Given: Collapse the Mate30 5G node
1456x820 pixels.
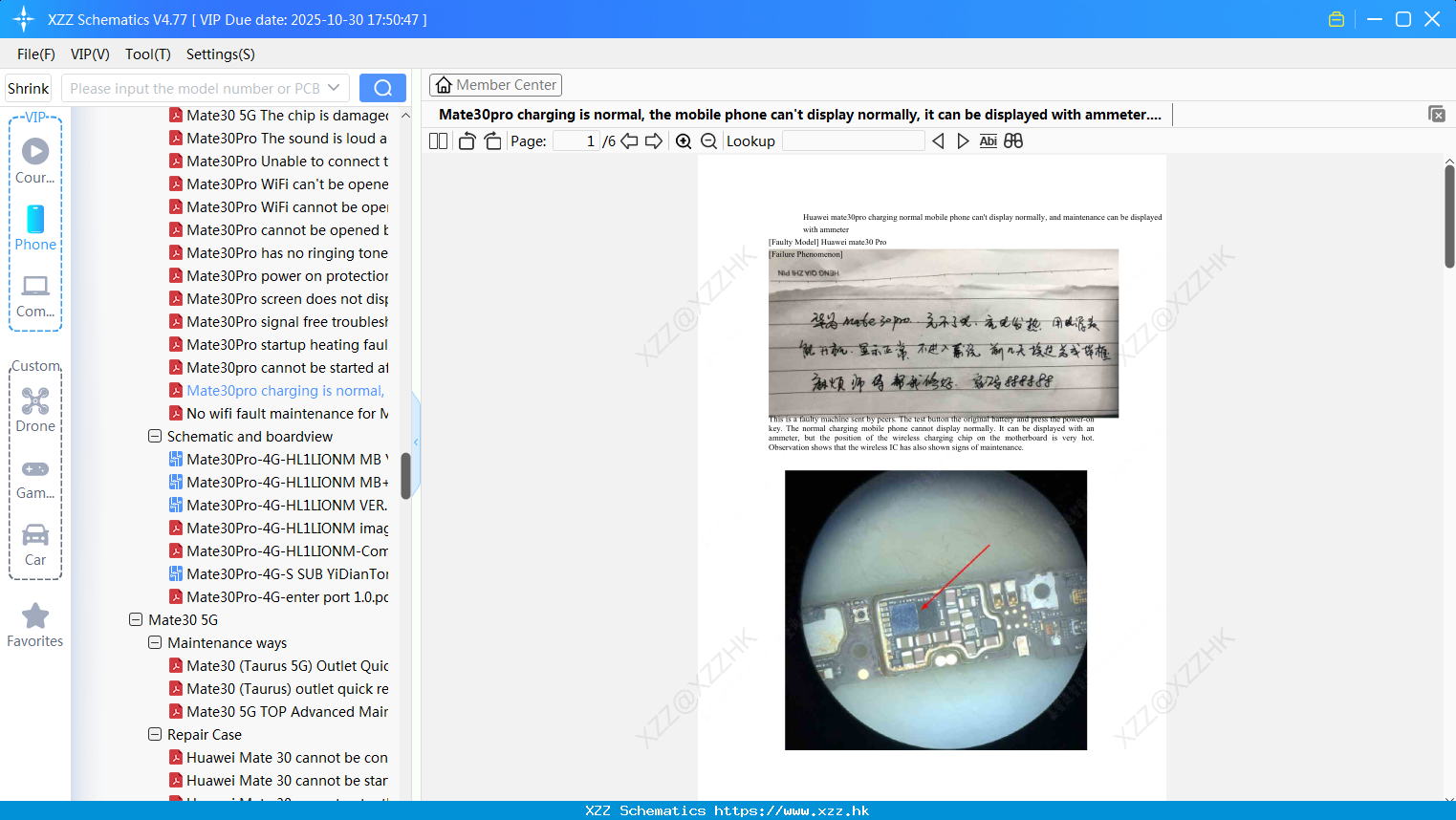Looking at the screenshot, I should 136,619.
